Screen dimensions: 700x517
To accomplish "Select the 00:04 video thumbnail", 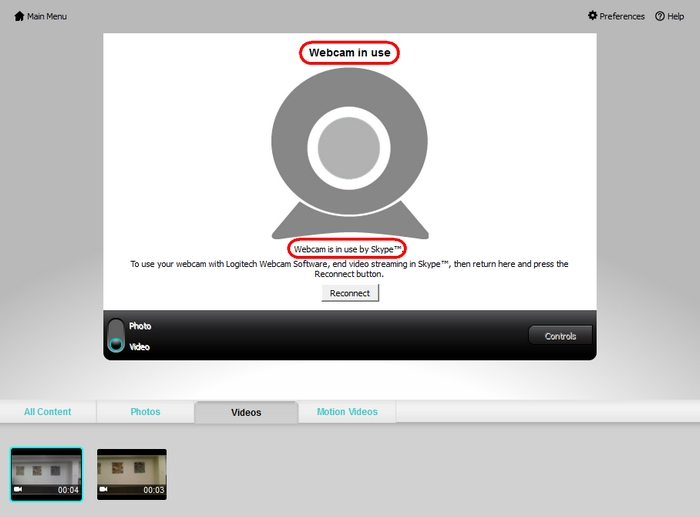I will (47, 474).
